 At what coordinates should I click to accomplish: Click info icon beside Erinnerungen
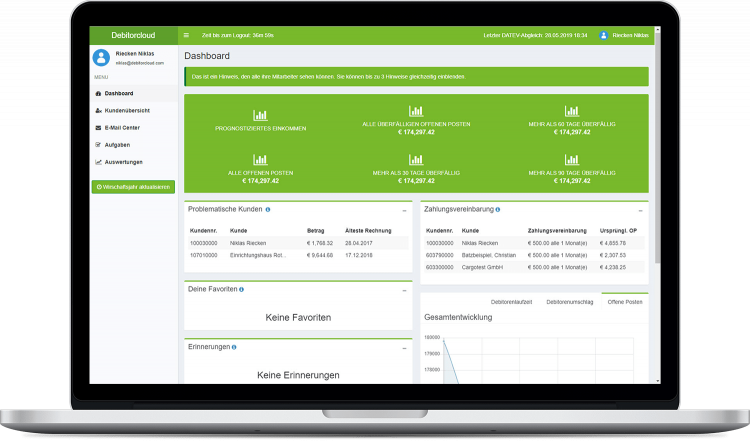[x=233, y=347]
